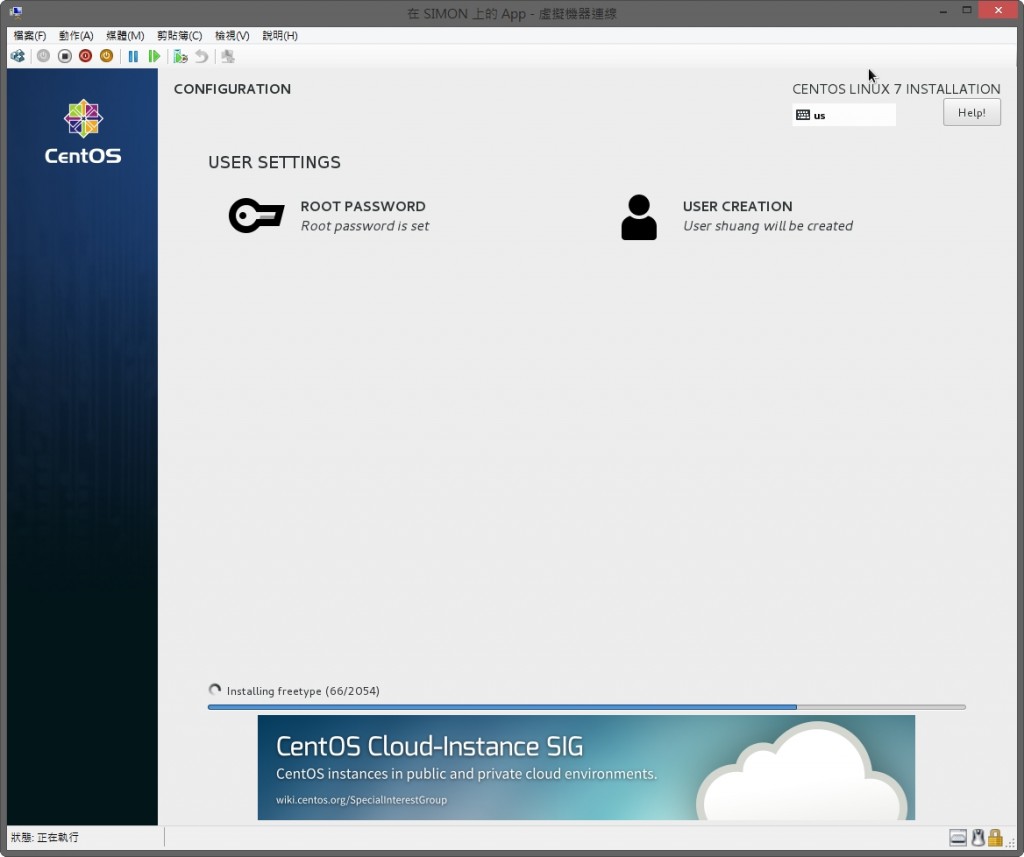Click wiki.centos.org/SpecialInterestGroup text in banner
Viewport: 1024px width, 857px height.
tap(361, 800)
